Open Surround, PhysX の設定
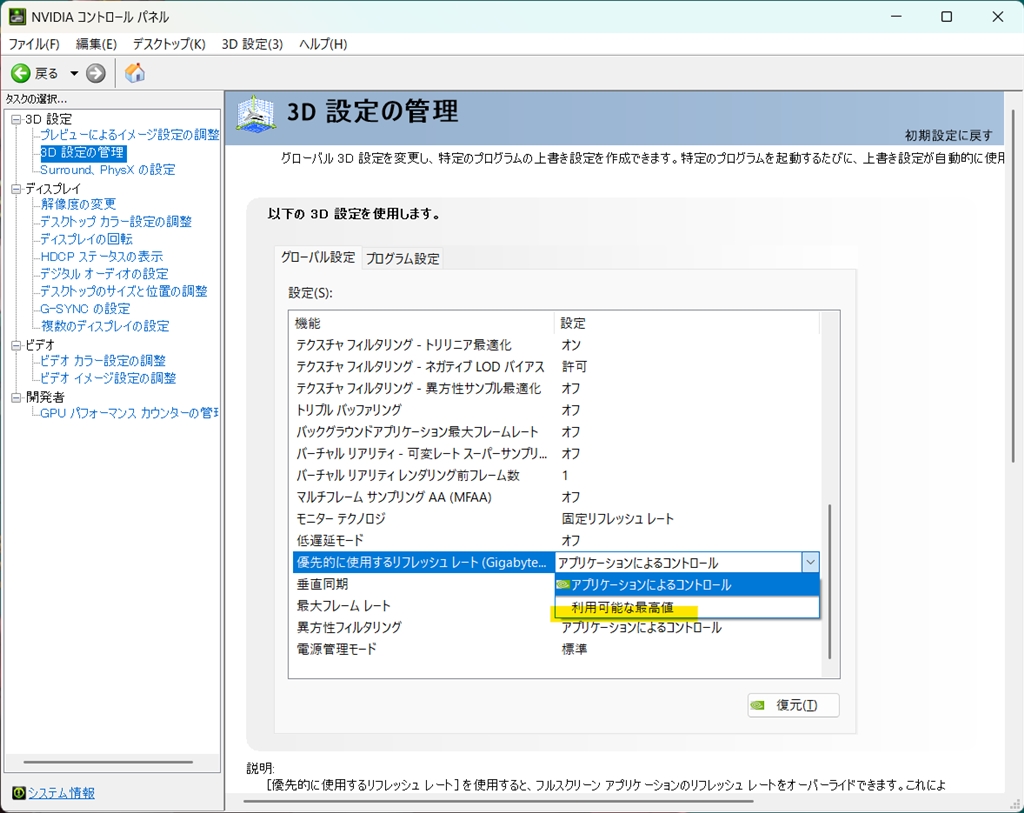Image resolution: width=1024 pixels, height=813 pixels. point(108,170)
